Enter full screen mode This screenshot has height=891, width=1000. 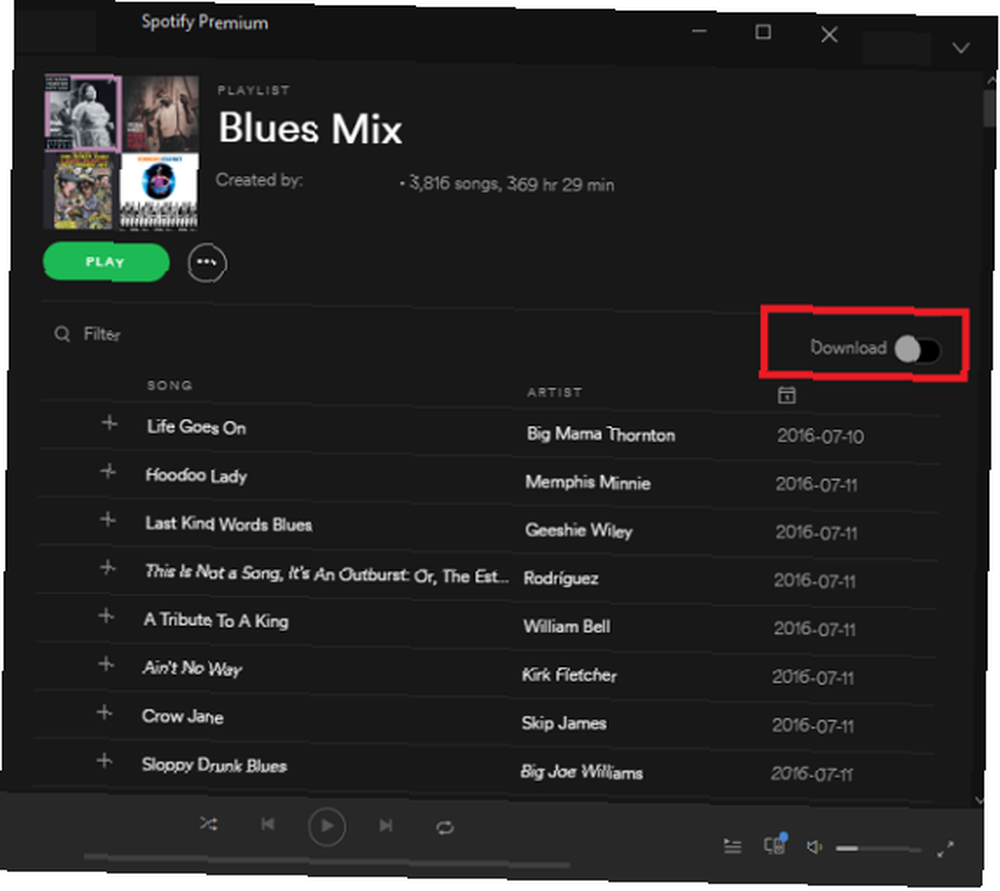[x=945, y=848]
